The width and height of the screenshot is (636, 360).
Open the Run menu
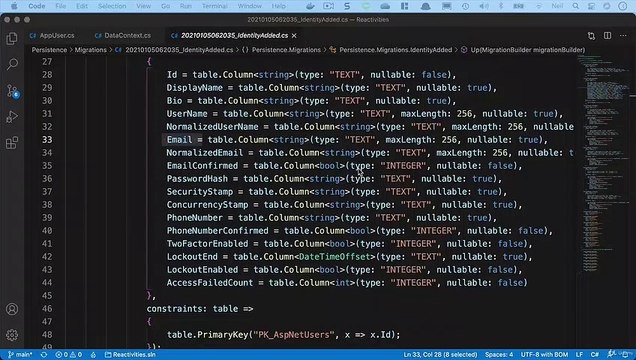click(186, 6)
